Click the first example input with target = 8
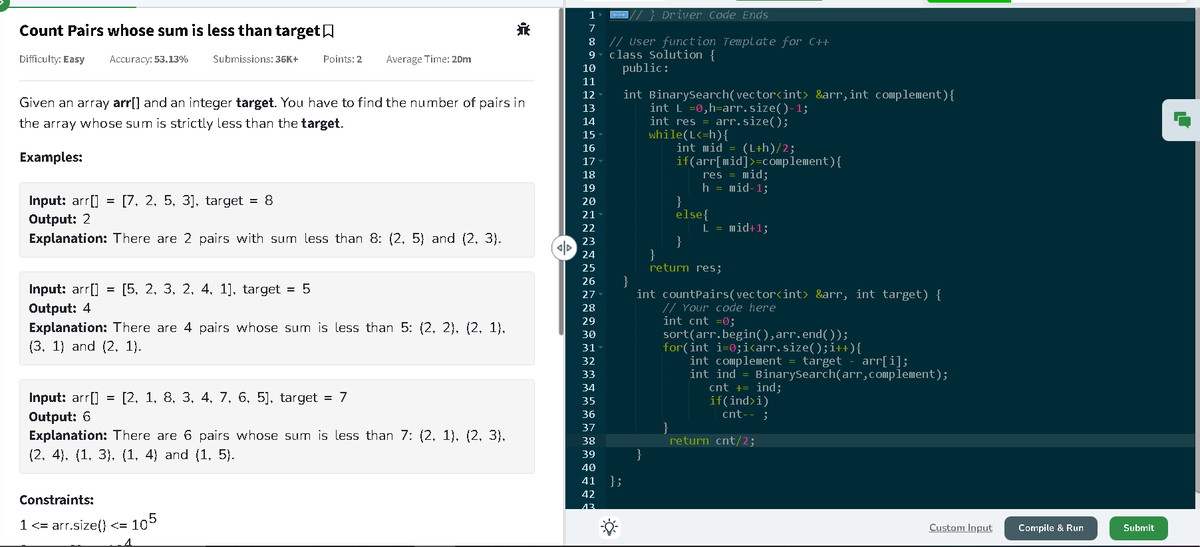 pos(151,201)
